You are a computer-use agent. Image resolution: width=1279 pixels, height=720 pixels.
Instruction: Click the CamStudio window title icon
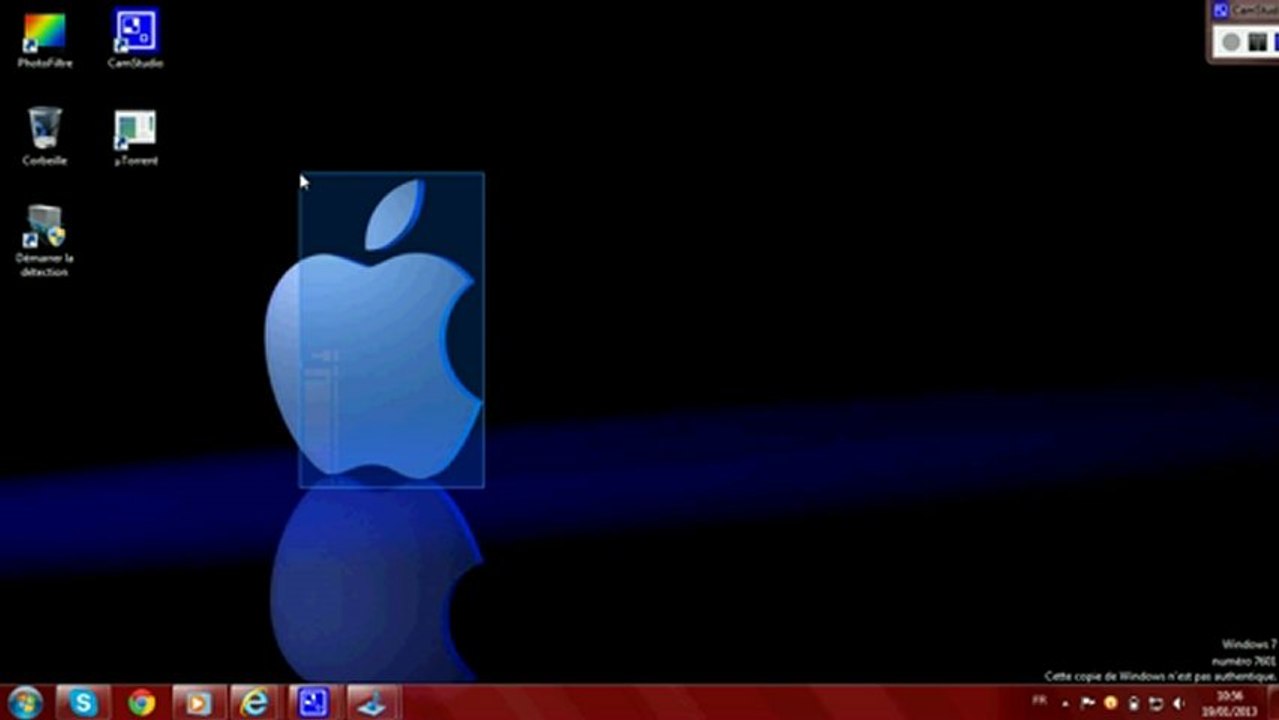click(x=1220, y=10)
